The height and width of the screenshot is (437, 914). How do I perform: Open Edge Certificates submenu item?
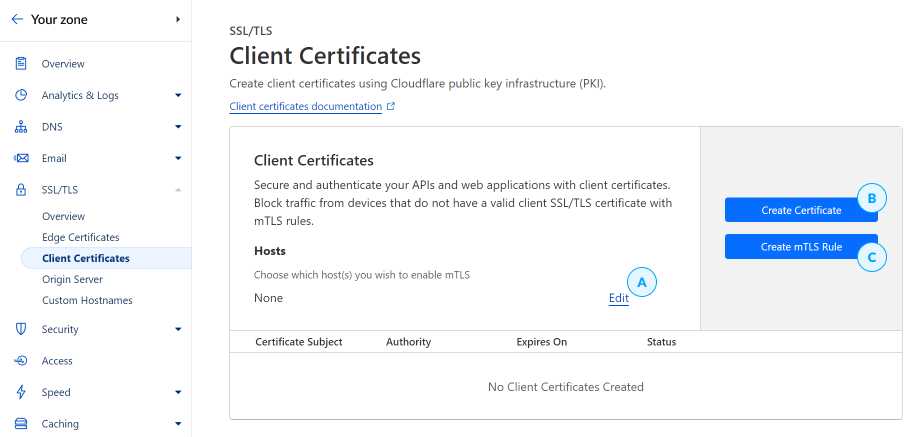click(x=80, y=237)
